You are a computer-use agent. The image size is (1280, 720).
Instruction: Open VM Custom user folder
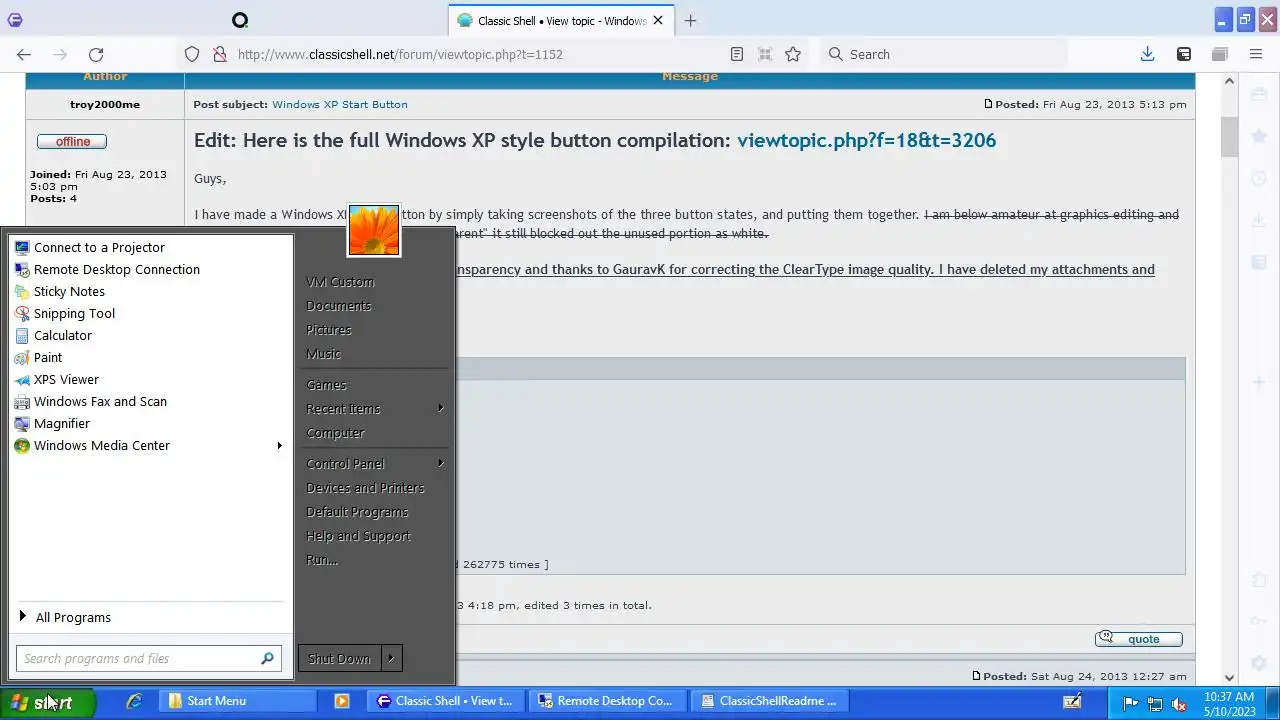click(375, 282)
